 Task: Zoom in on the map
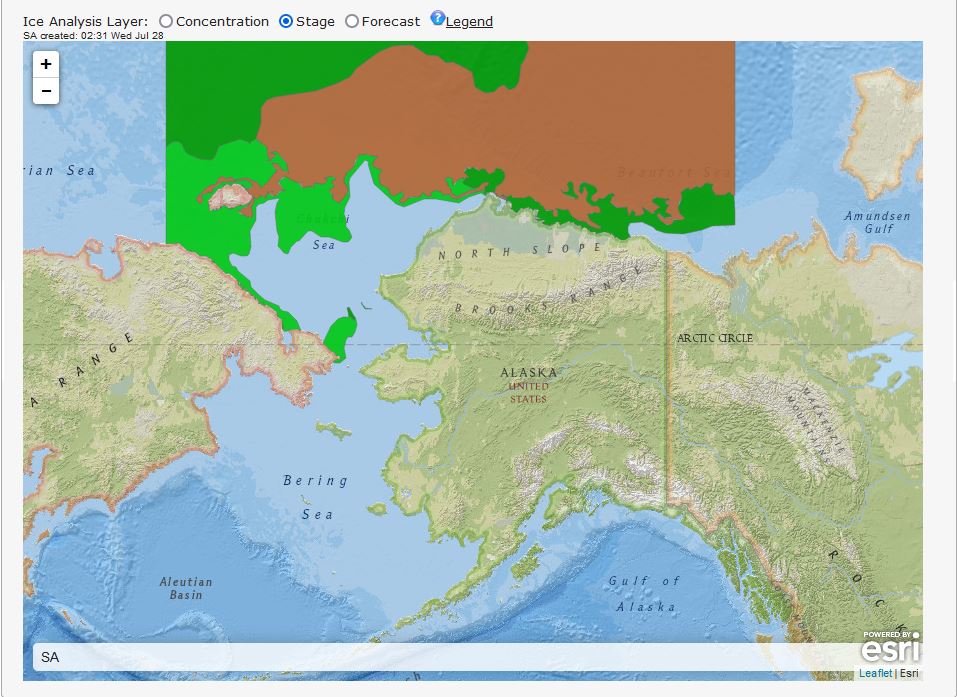46,64
